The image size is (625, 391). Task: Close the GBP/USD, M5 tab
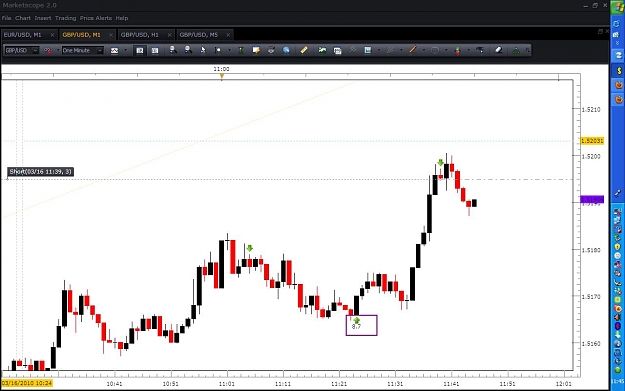tap(228, 35)
